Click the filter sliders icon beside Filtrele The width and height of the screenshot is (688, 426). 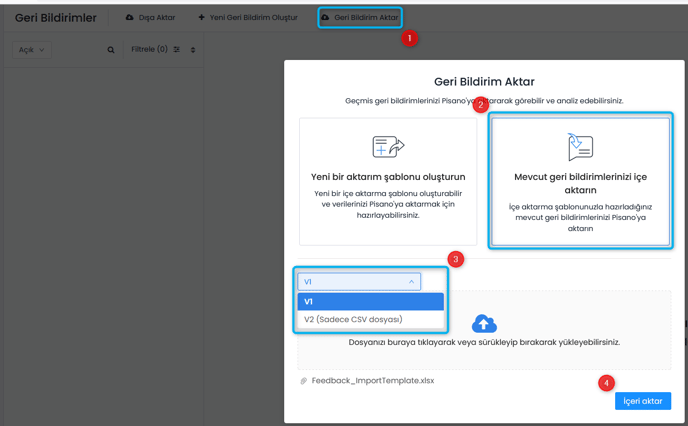click(x=177, y=50)
